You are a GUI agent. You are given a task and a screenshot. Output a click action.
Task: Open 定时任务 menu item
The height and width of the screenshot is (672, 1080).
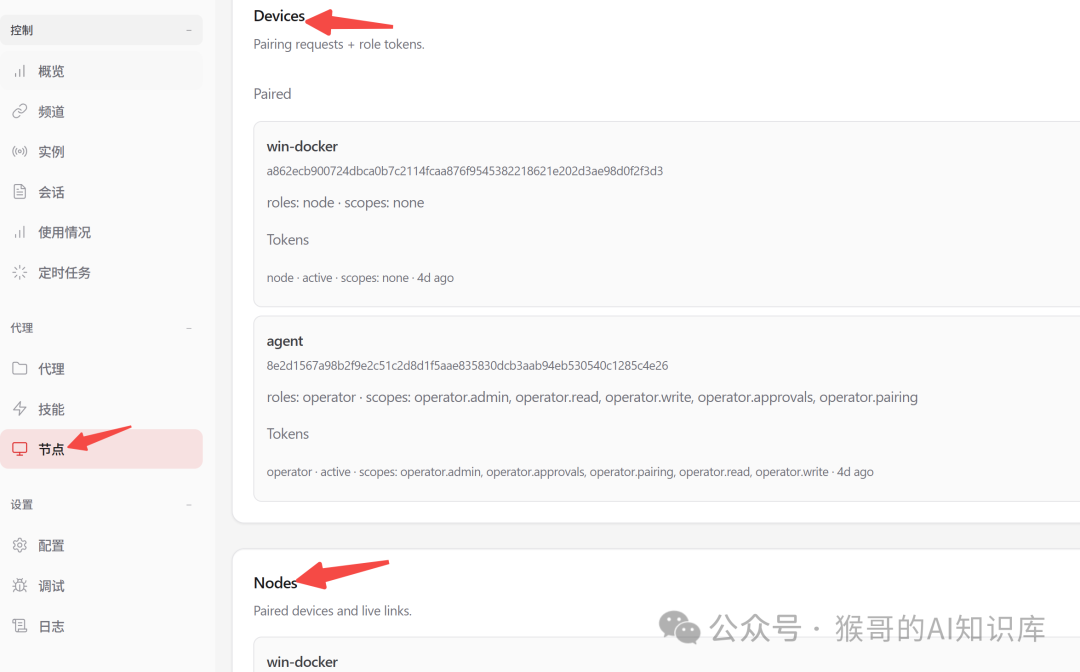point(101,273)
